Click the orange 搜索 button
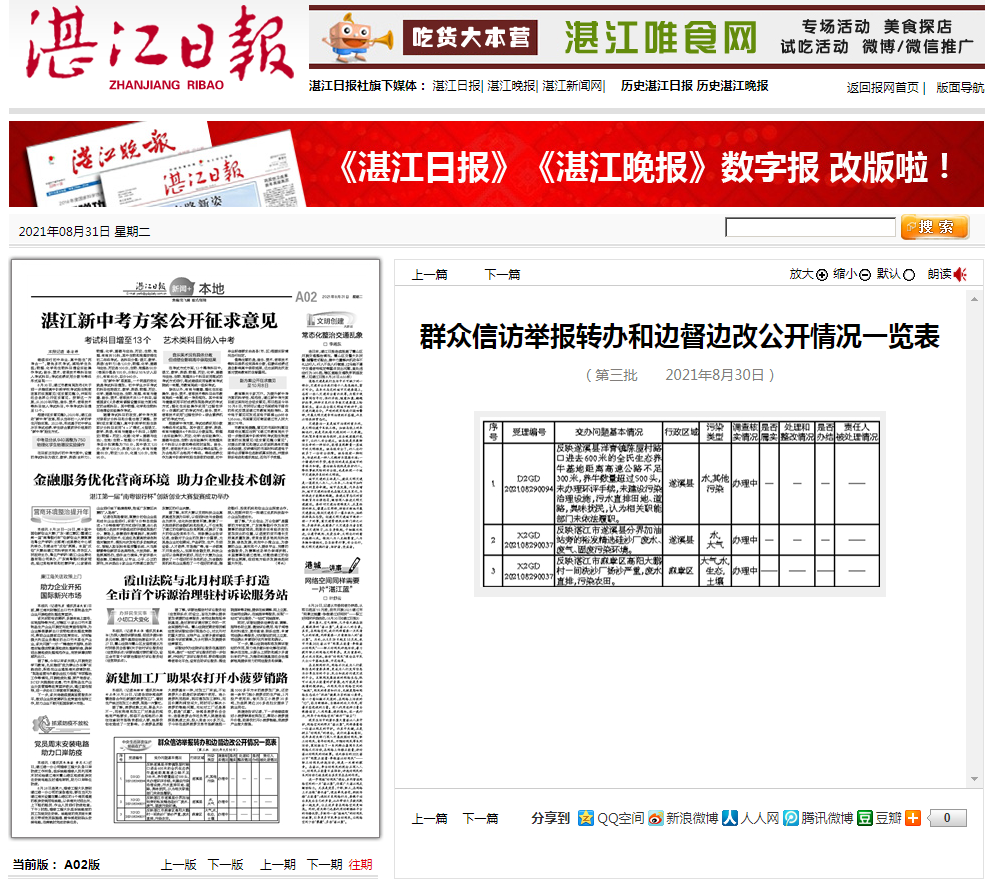Screen dimensions: 985x879 (x=935, y=227)
